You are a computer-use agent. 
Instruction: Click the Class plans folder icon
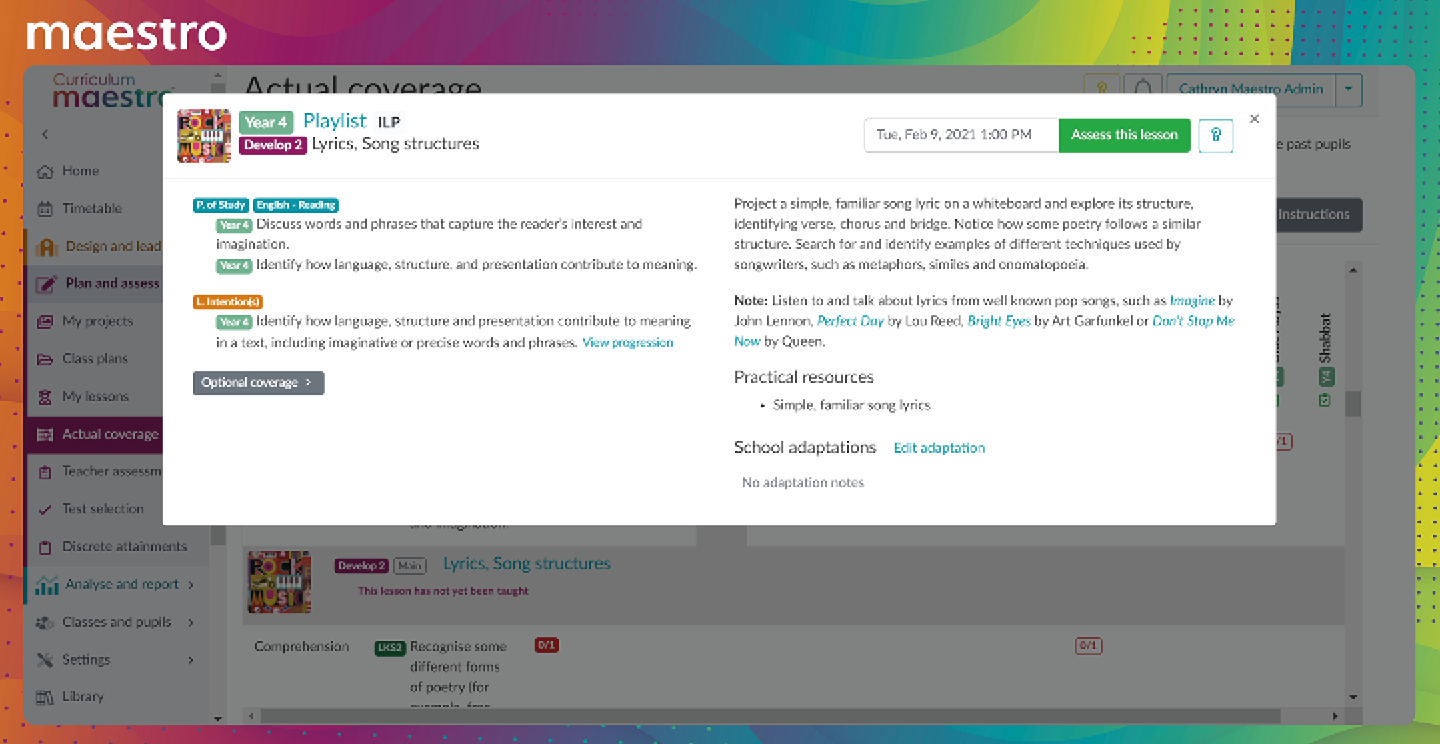(44, 359)
